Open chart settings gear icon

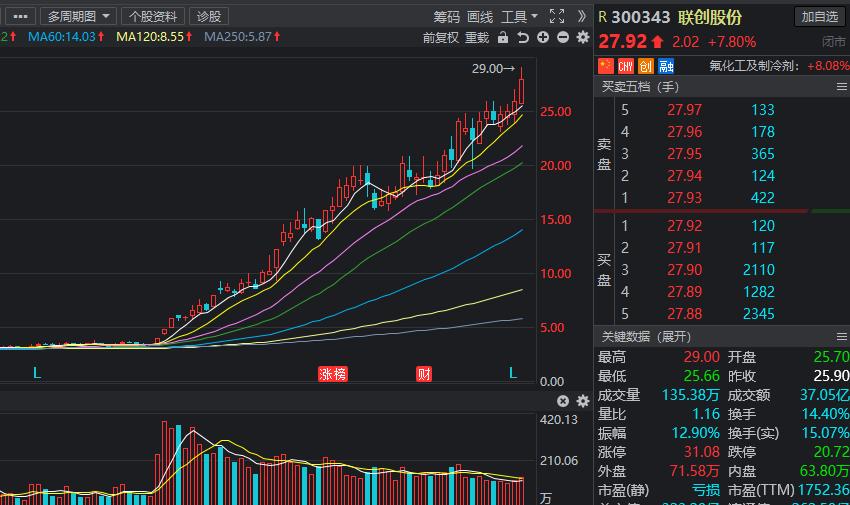pyautogui.click(x=583, y=37)
